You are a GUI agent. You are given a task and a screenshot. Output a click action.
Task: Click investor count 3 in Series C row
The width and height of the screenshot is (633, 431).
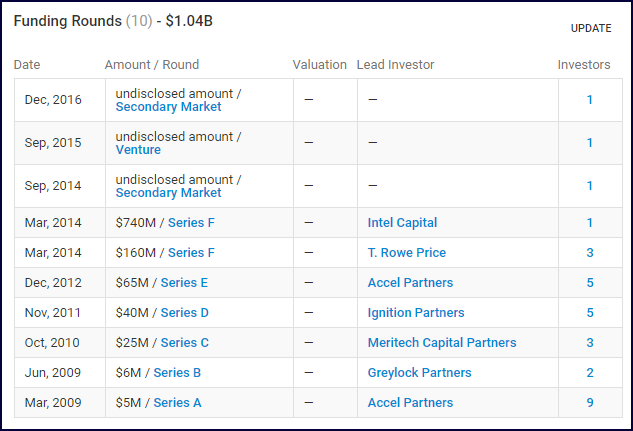click(x=590, y=343)
